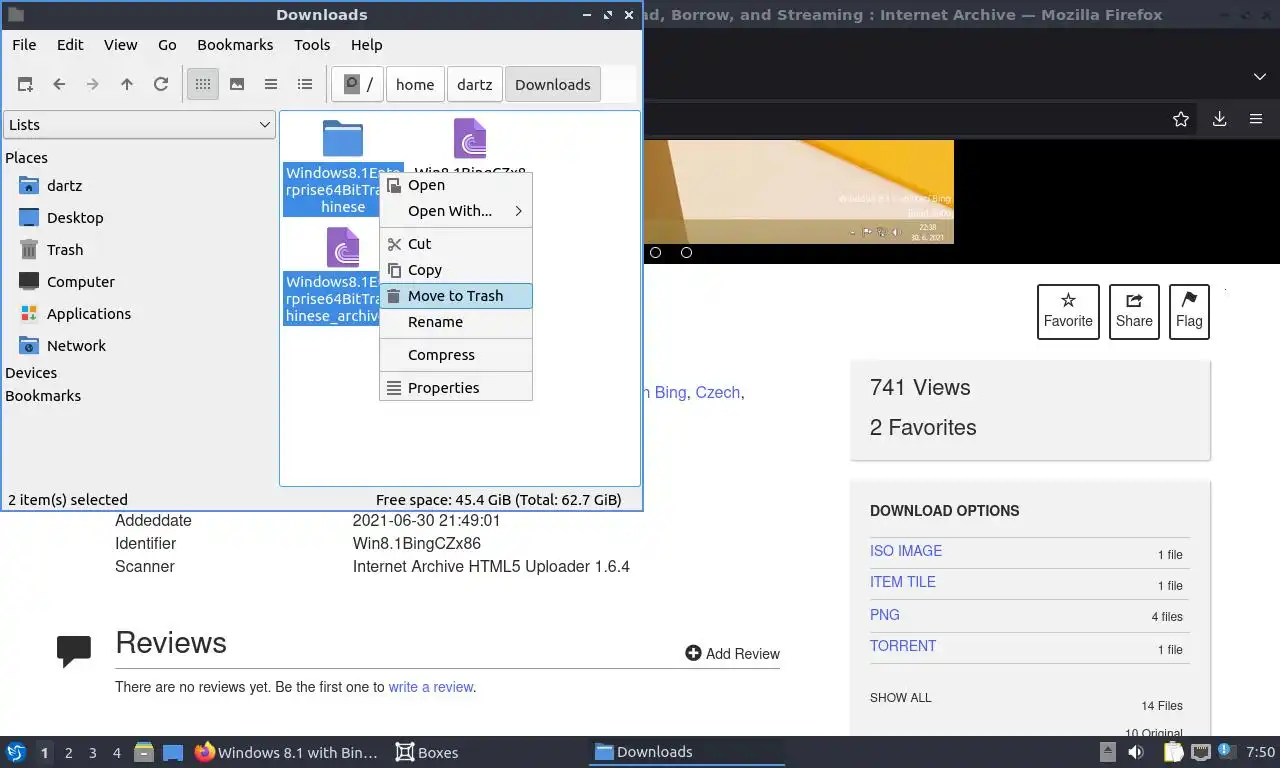Choose Rename in the context menu
Viewport: 1280px width, 768px height.
(x=456, y=322)
